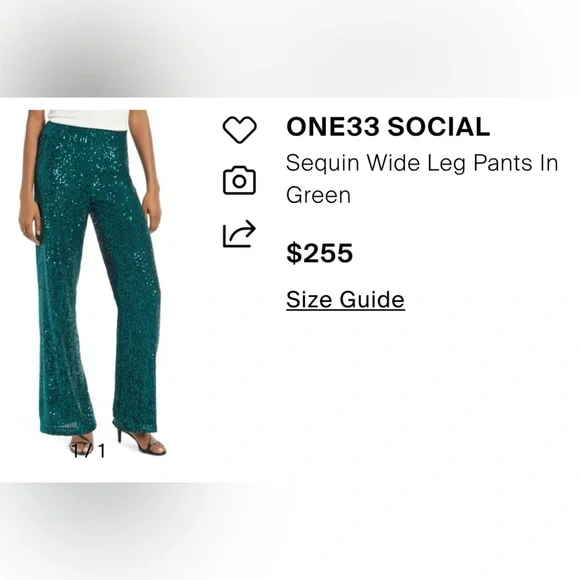Screen dimensions: 580x580
Task: Click the $255 price label
Action: (320, 253)
